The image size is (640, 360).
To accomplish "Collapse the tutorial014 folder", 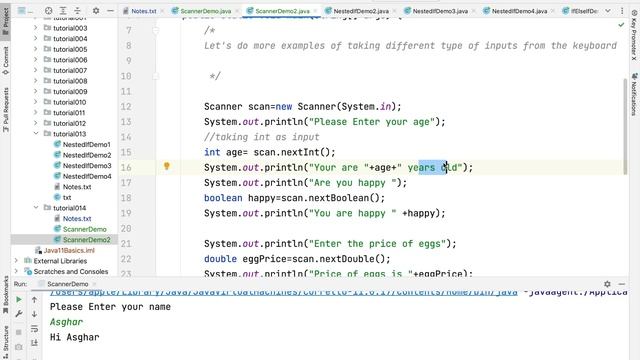I will pyautogui.click(x=36, y=208).
